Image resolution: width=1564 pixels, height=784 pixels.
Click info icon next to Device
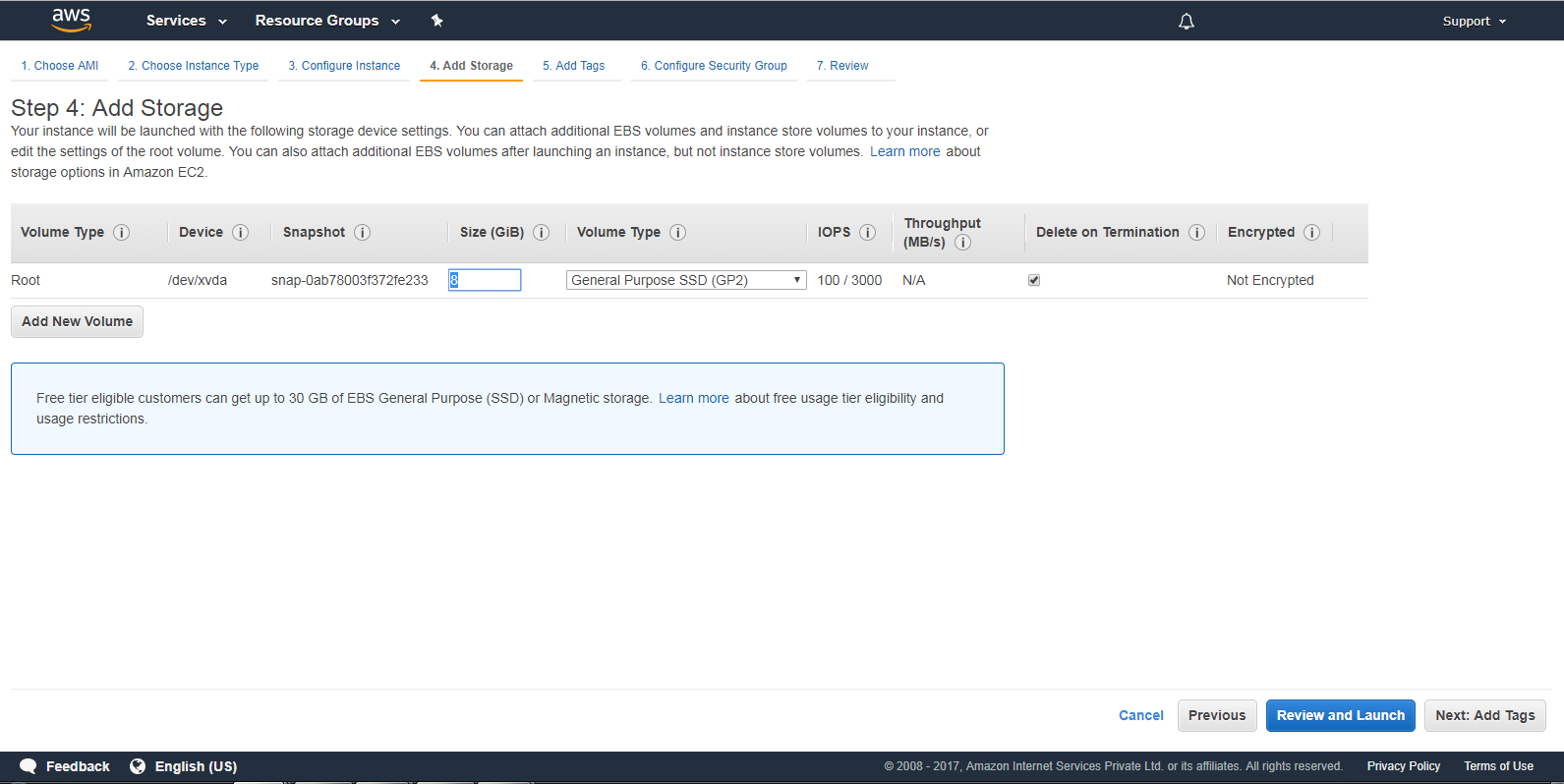[240, 233]
